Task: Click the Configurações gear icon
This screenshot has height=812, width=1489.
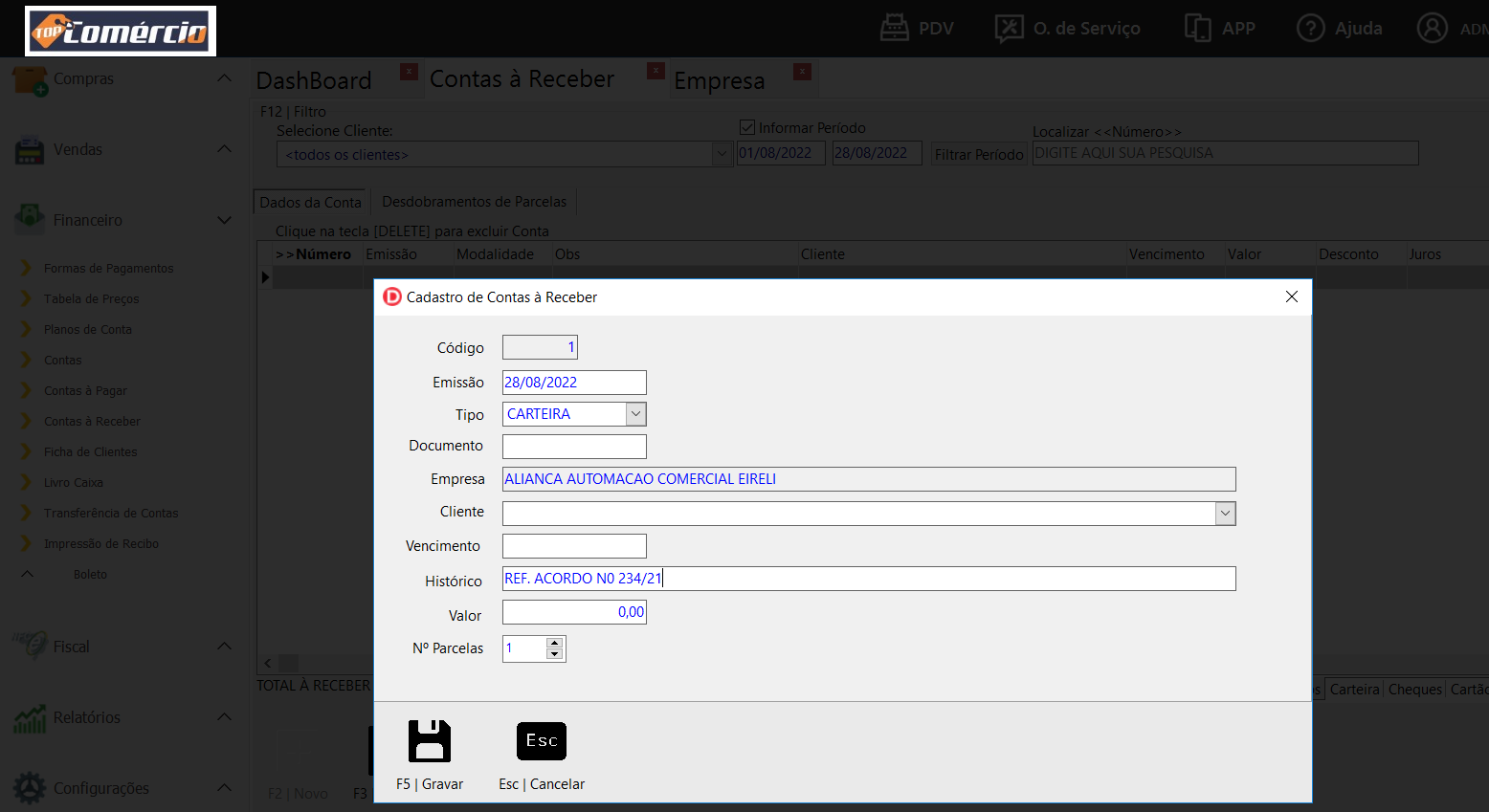Action: click(30, 788)
